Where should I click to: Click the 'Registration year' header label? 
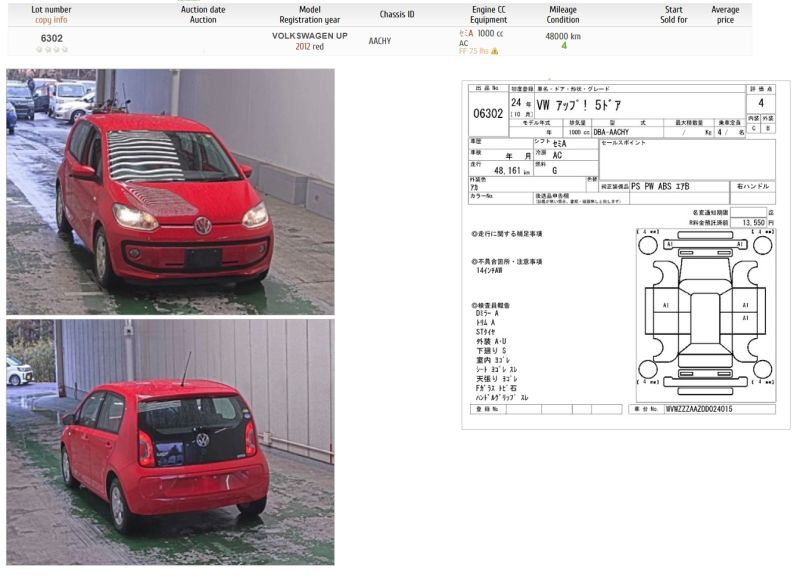(x=310, y=20)
